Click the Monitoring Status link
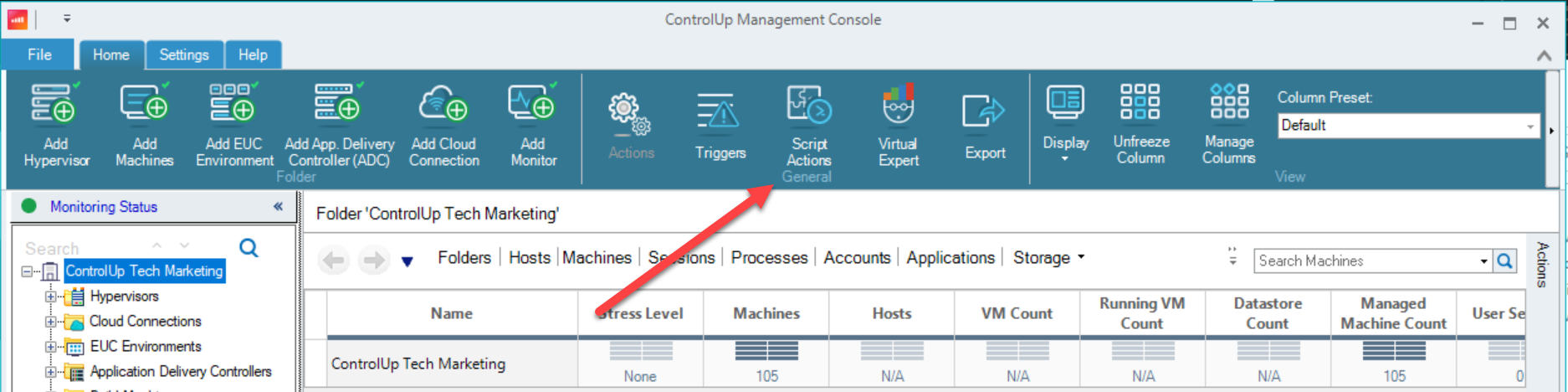 104,206
